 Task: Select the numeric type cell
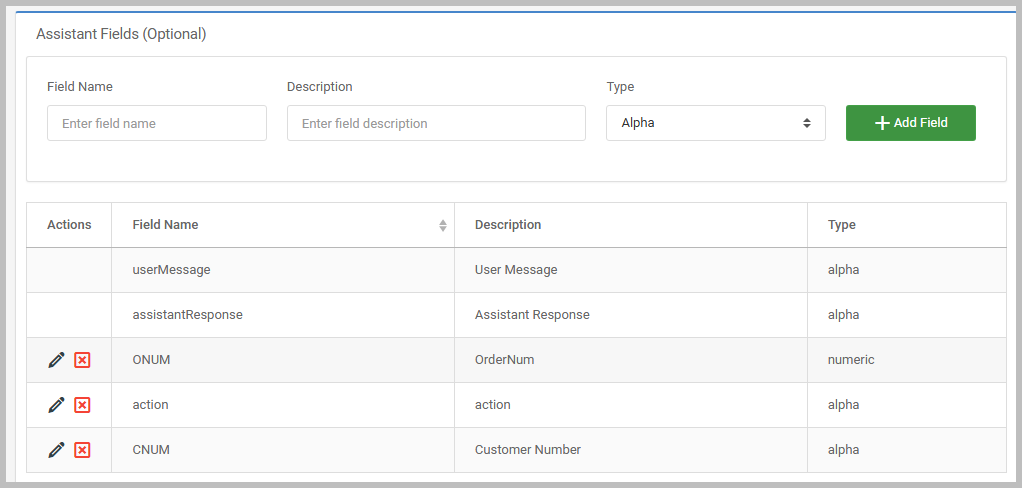pyautogui.click(x=851, y=360)
